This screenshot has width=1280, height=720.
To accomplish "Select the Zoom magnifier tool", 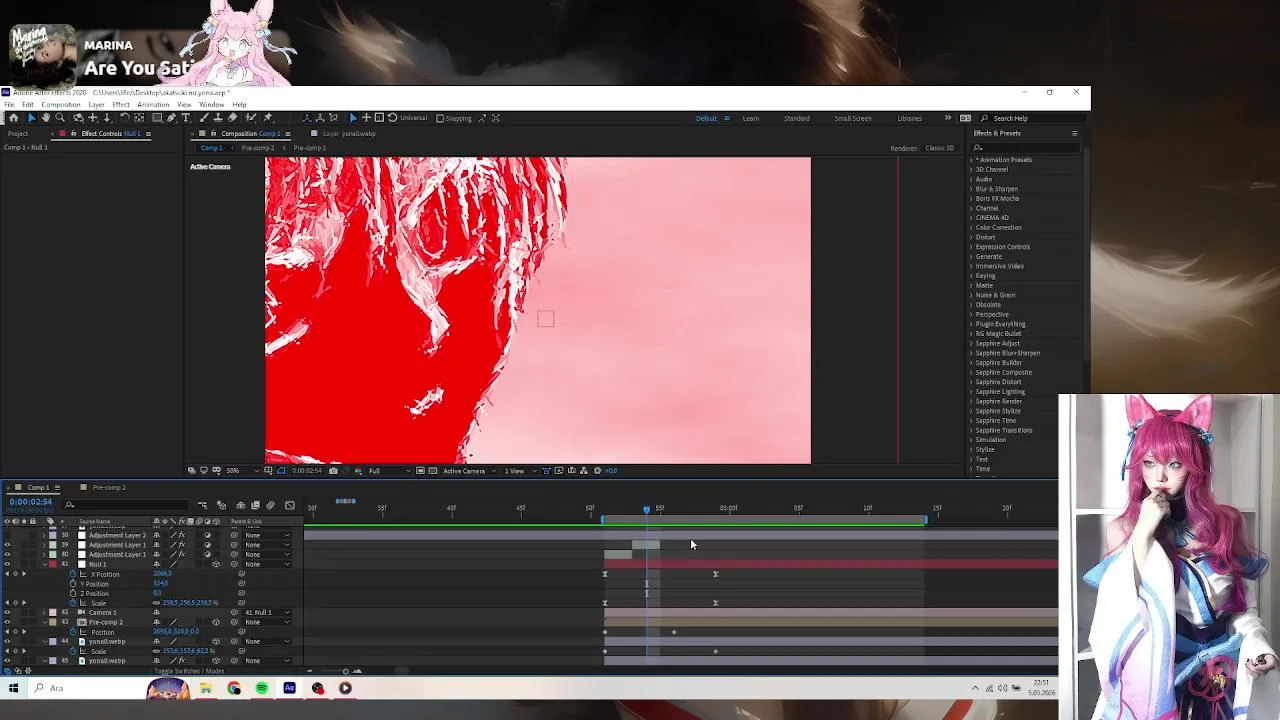I will click(x=59, y=118).
